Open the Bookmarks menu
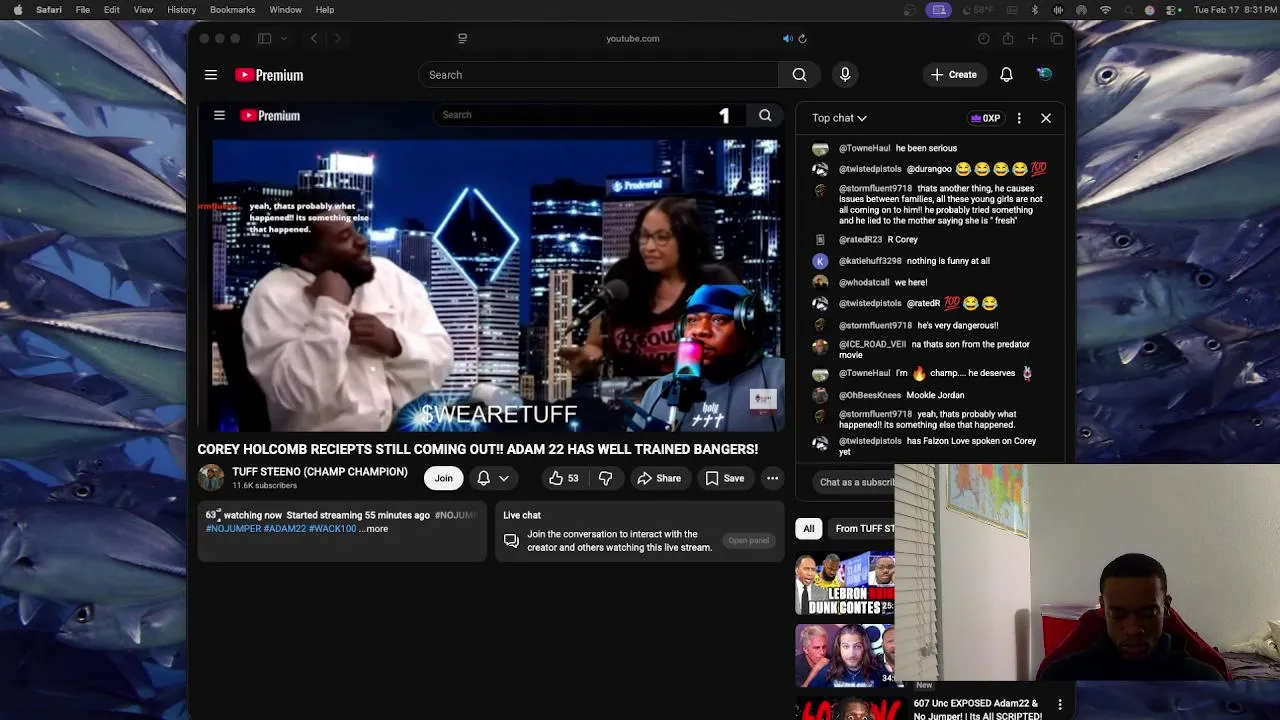Image resolution: width=1280 pixels, height=720 pixels. [232, 10]
